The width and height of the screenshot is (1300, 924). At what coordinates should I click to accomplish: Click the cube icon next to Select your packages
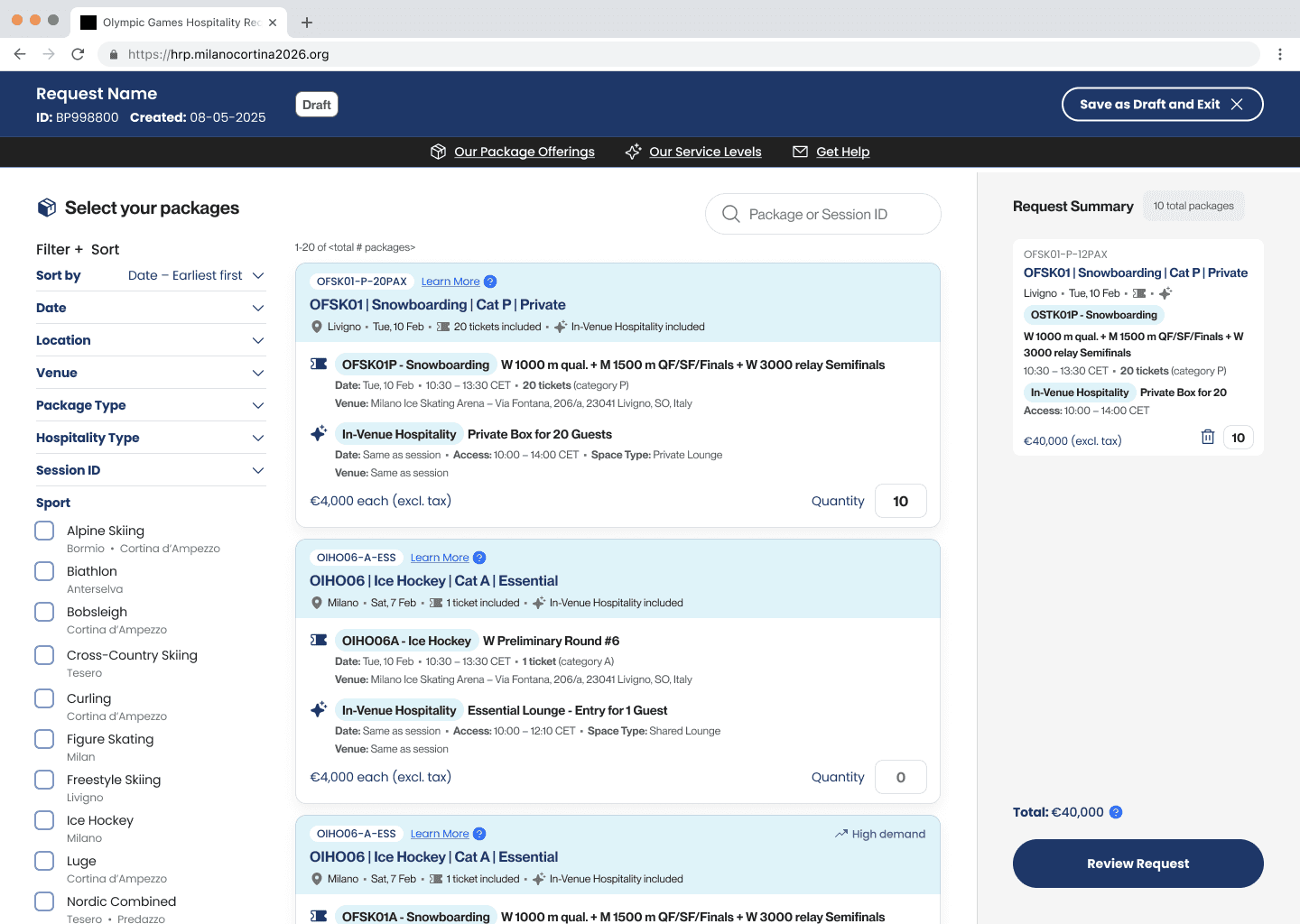tap(46, 208)
